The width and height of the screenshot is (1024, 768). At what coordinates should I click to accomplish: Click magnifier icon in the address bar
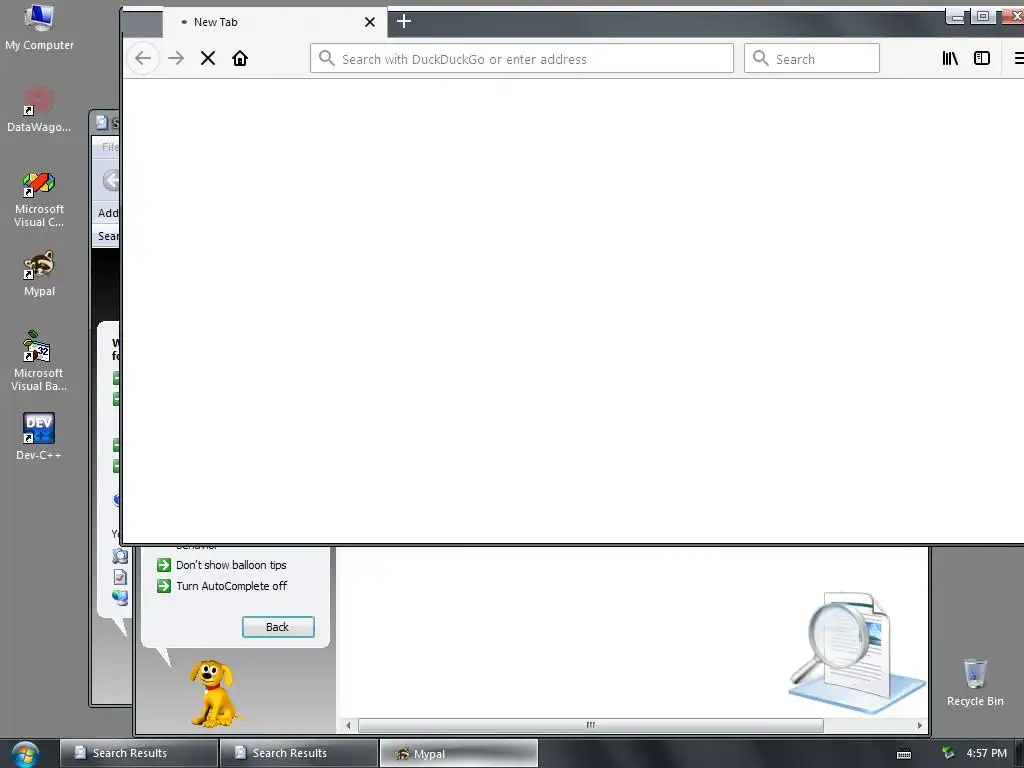tap(327, 58)
